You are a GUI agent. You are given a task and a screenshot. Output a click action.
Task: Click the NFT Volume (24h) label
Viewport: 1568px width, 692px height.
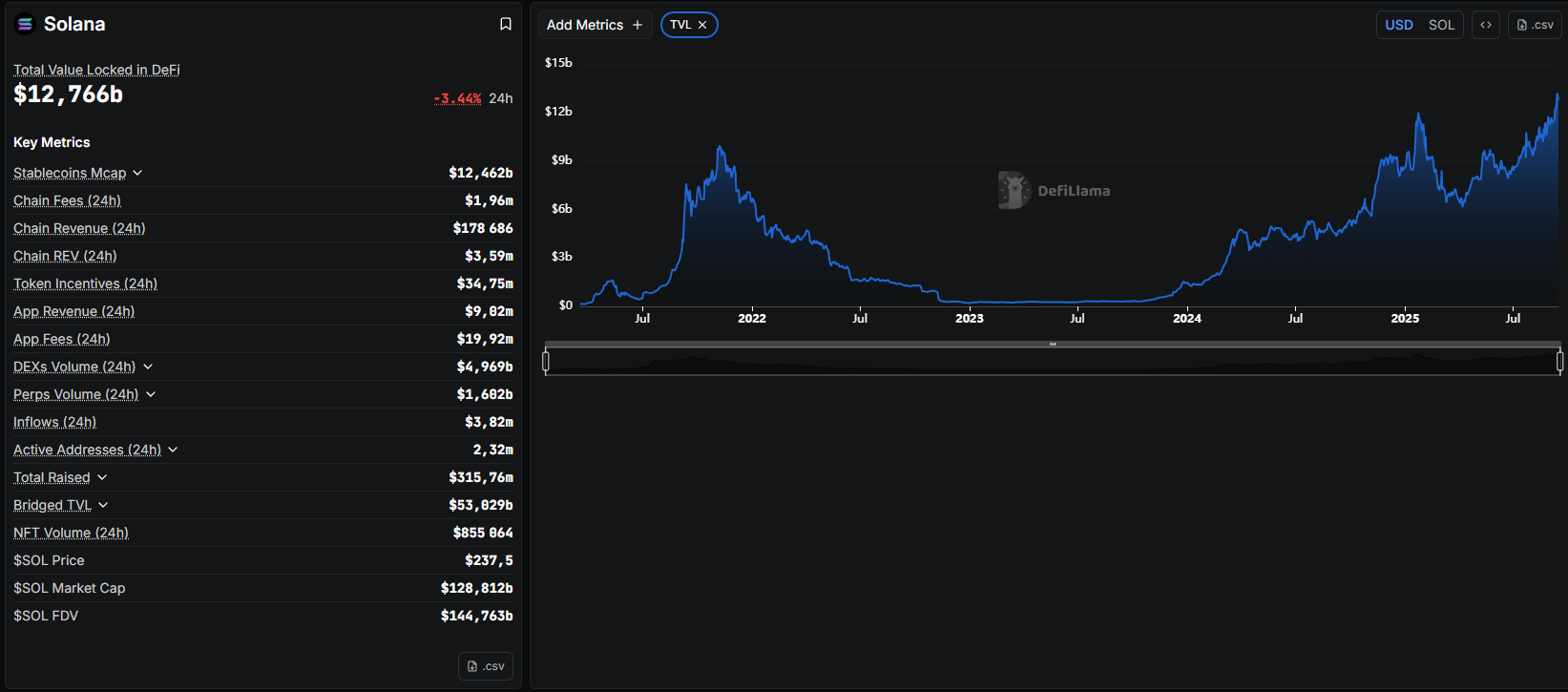click(71, 533)
